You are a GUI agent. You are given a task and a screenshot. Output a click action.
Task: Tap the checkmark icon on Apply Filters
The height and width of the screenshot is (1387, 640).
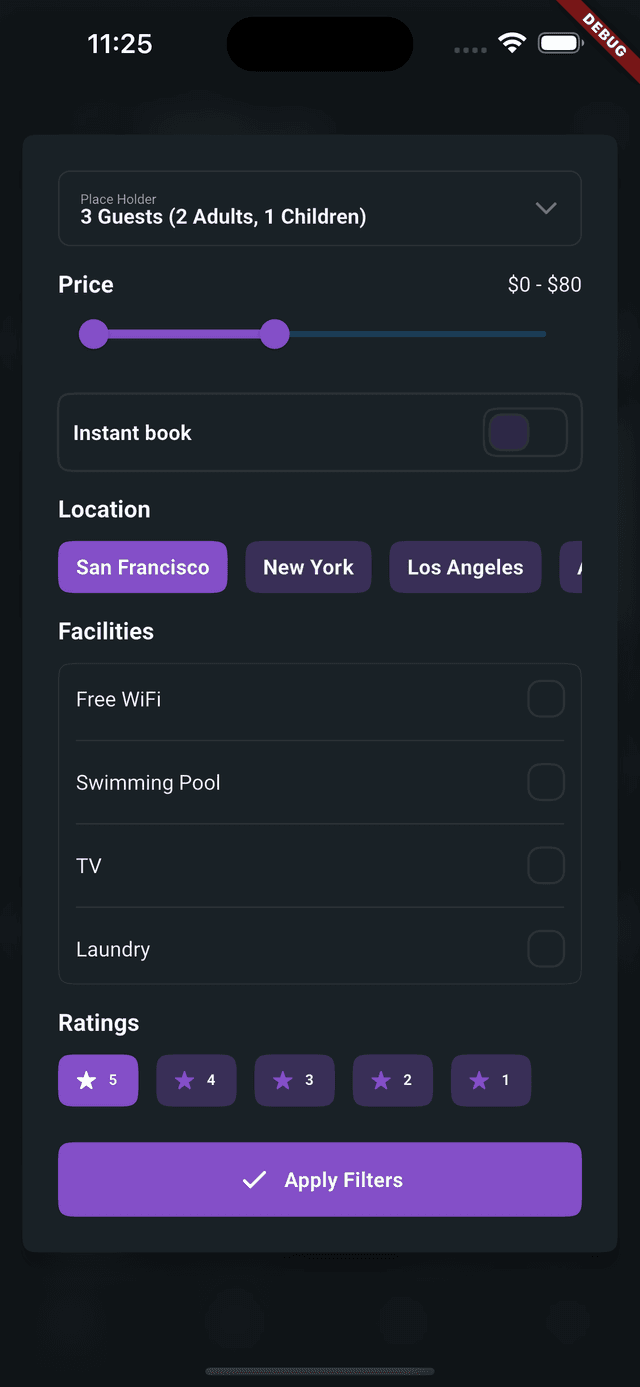coord(255,1180)
